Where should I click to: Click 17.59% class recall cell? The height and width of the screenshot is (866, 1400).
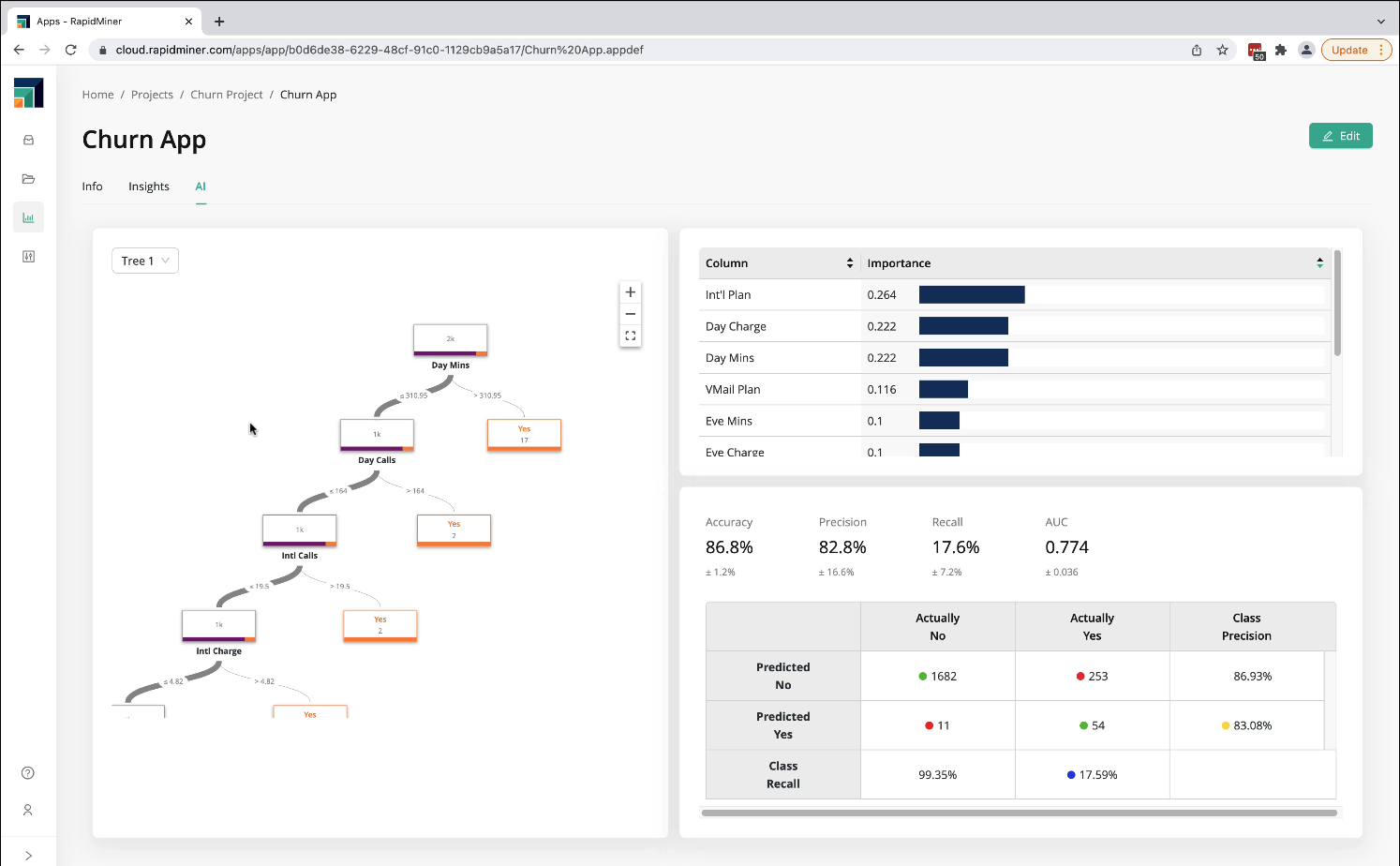(x=1093, y=775)
